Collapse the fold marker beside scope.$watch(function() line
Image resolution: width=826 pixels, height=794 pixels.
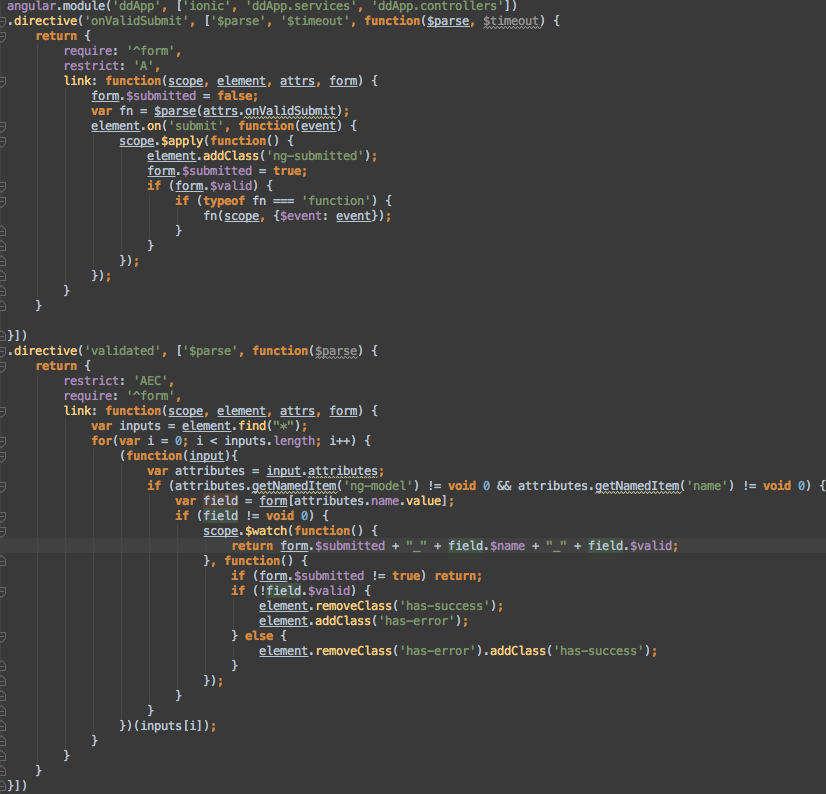click(x=3, y=532)
